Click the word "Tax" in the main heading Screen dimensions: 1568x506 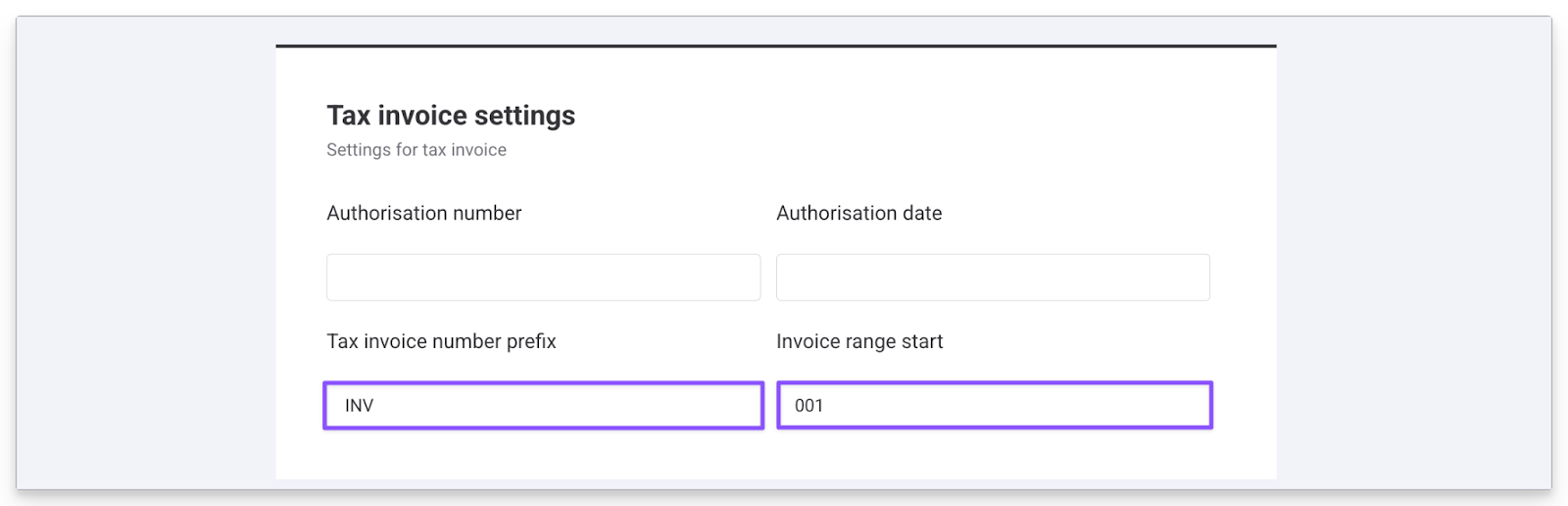click(349, 116)
